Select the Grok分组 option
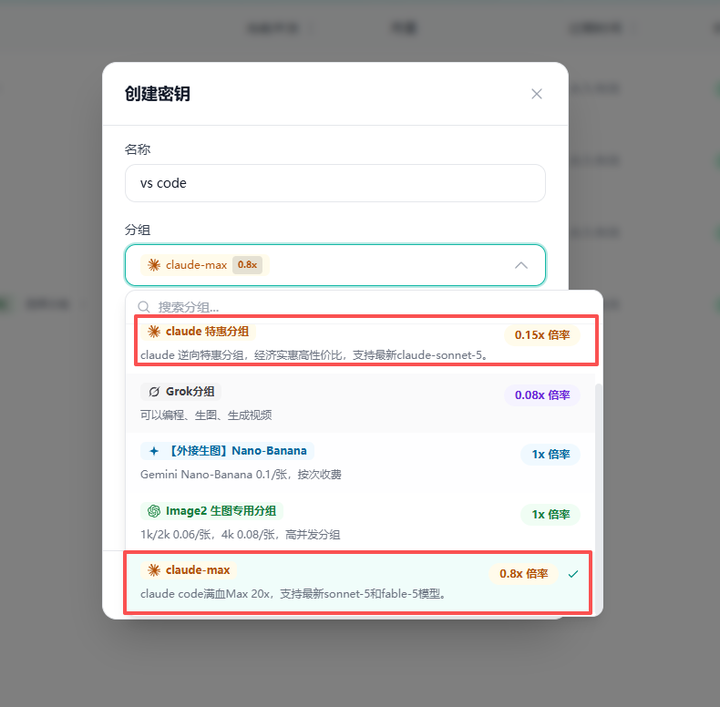The height and width of the screenshot is (707, 720). tap(360, 403)
